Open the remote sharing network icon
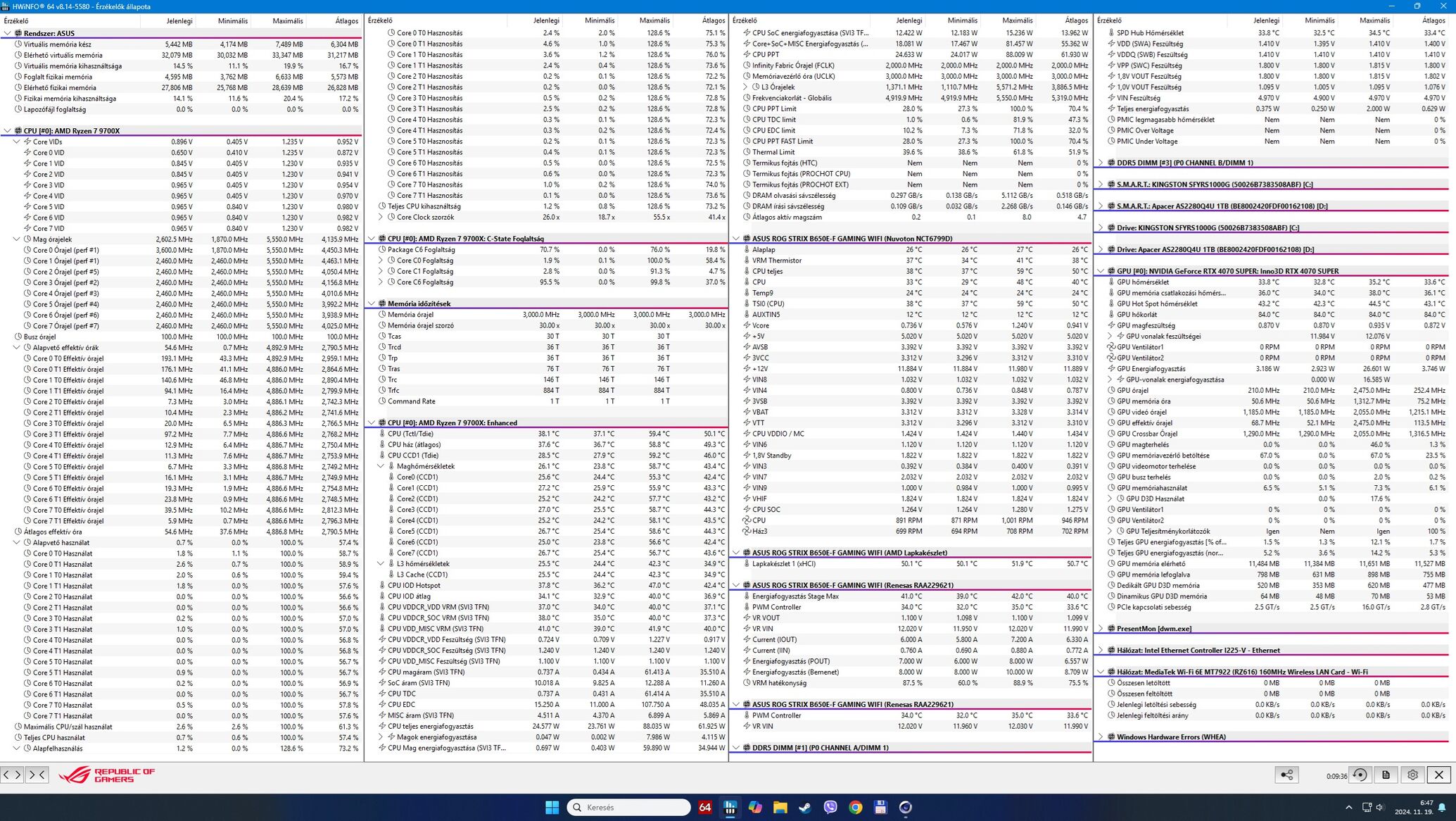 [1286, 775]
